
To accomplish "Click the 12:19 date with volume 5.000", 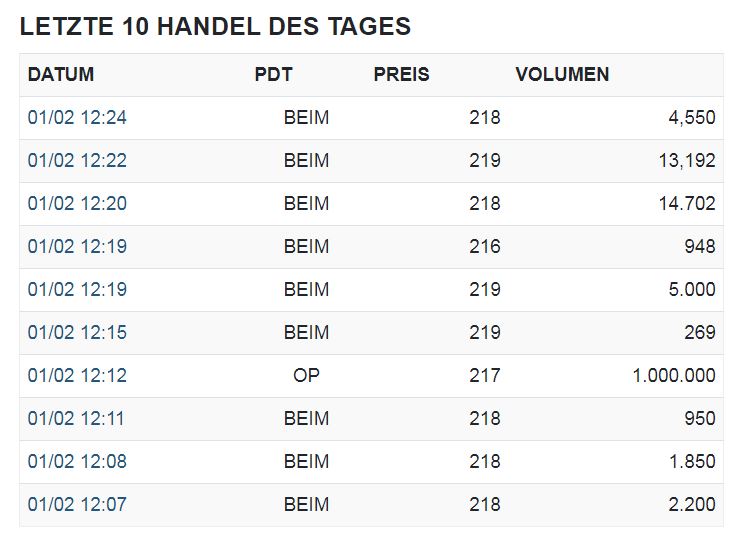I will 77,290.
